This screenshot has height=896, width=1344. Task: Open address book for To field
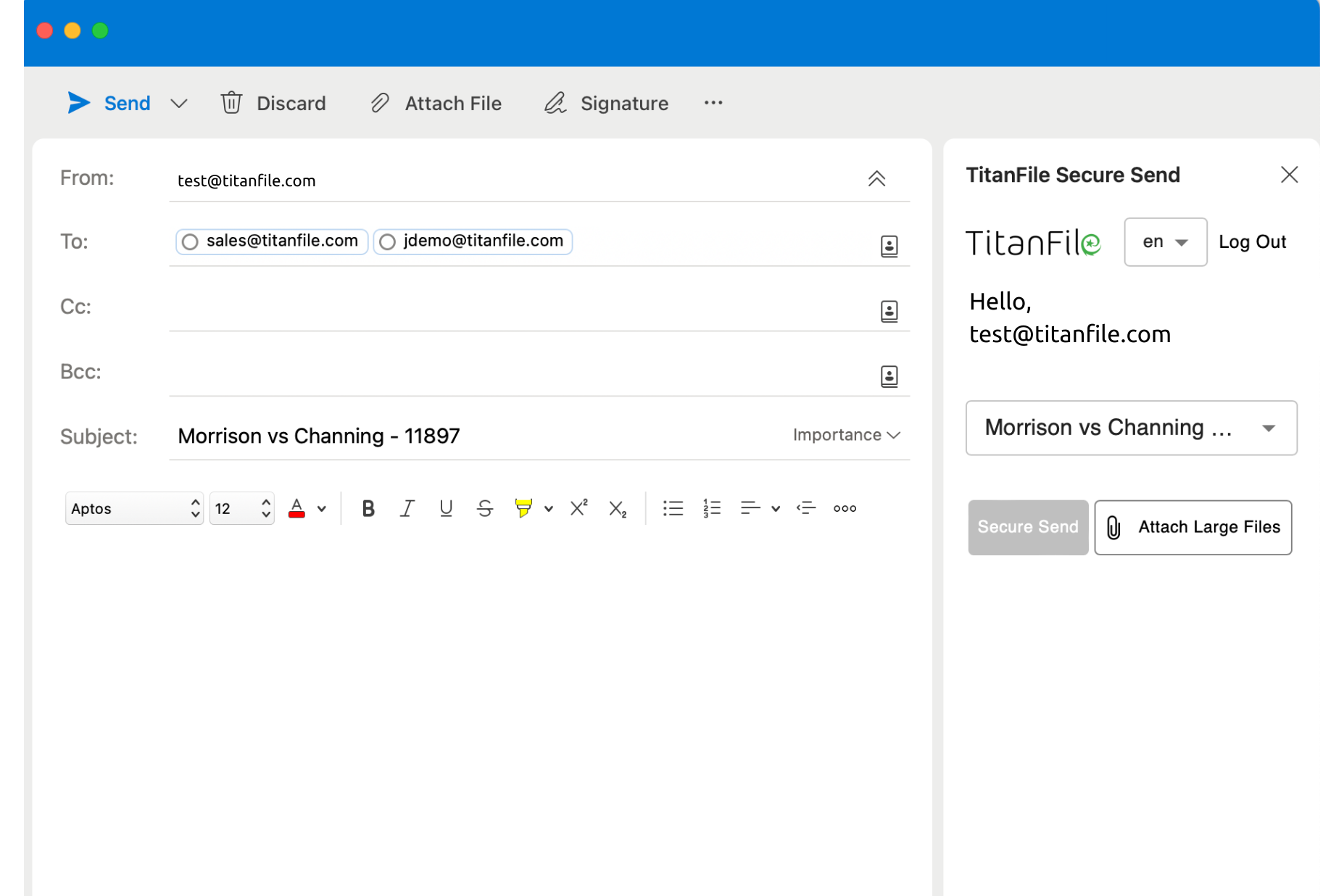[x=889, y=246]
